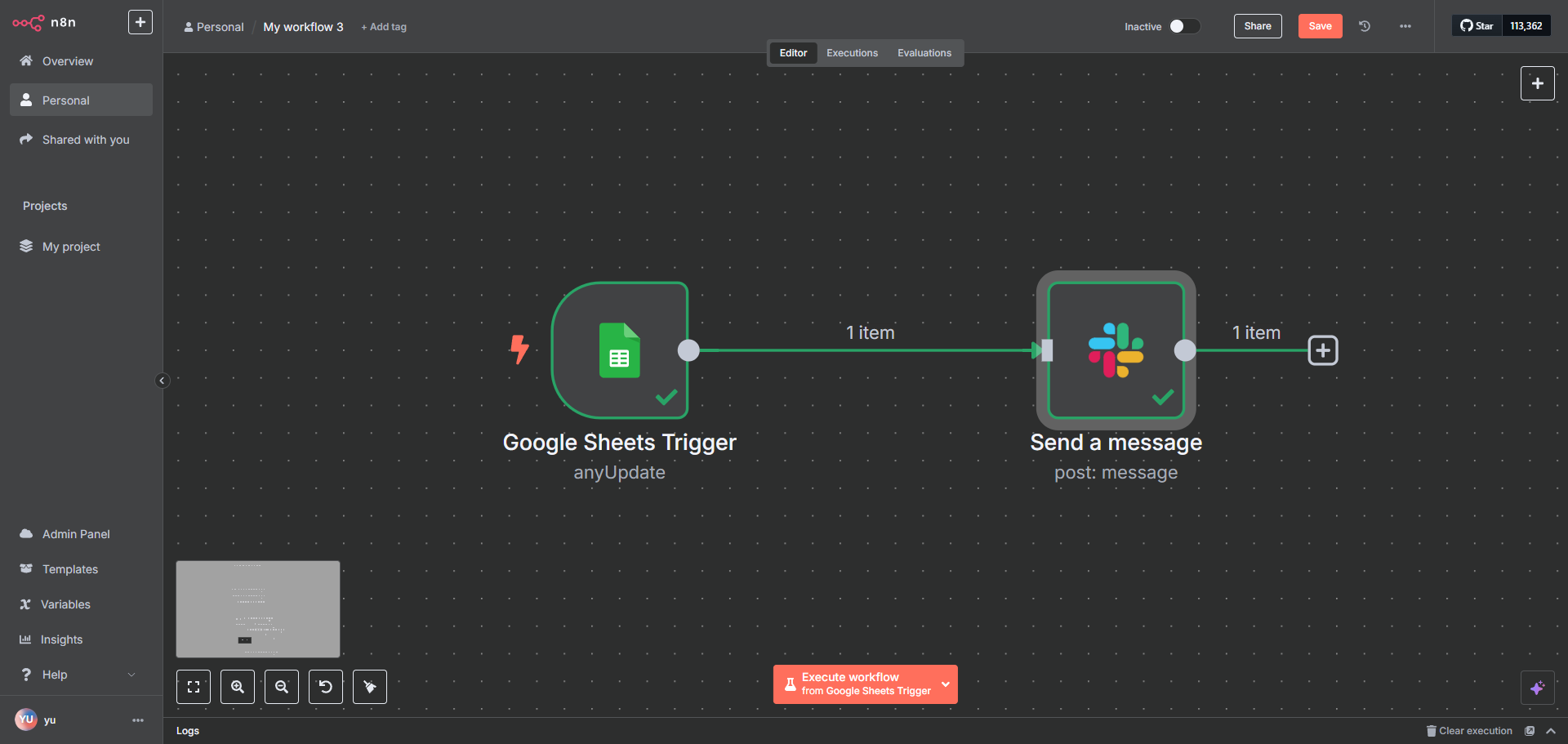Select Personal in the sidebar
The image size is (1568, 744).
[81, 100]
